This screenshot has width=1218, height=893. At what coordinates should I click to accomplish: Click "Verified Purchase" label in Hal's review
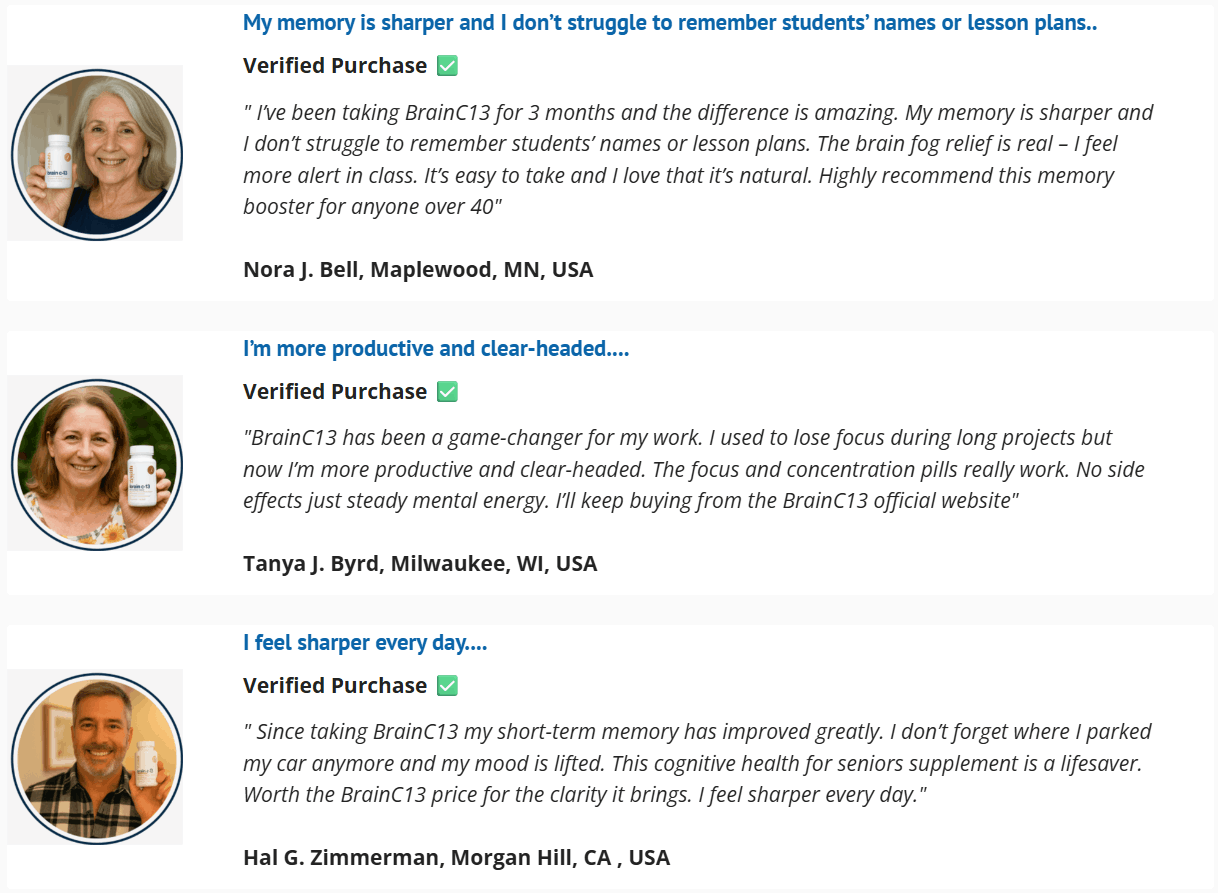pyautogui.click(x=335, y=686)
